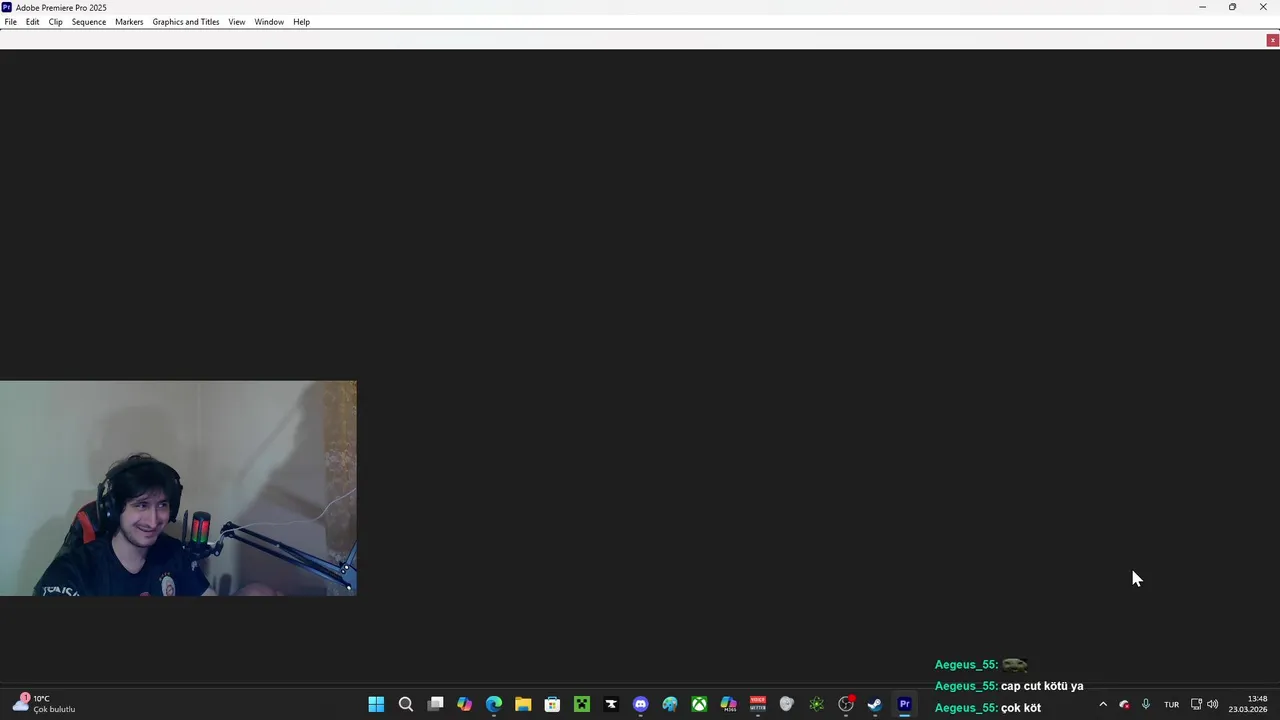Open the gray round app icon in taskbar
This screenshot has height=720, width=1280.
pos(787,704)
